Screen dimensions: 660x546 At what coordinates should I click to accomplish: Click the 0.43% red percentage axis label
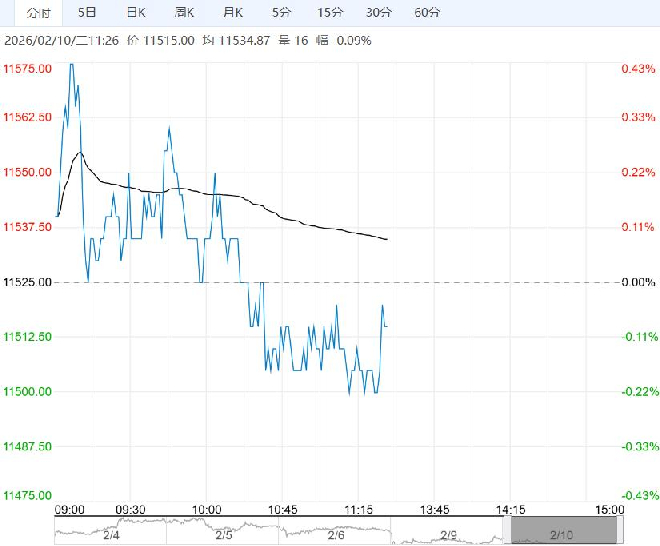(637, 68)
